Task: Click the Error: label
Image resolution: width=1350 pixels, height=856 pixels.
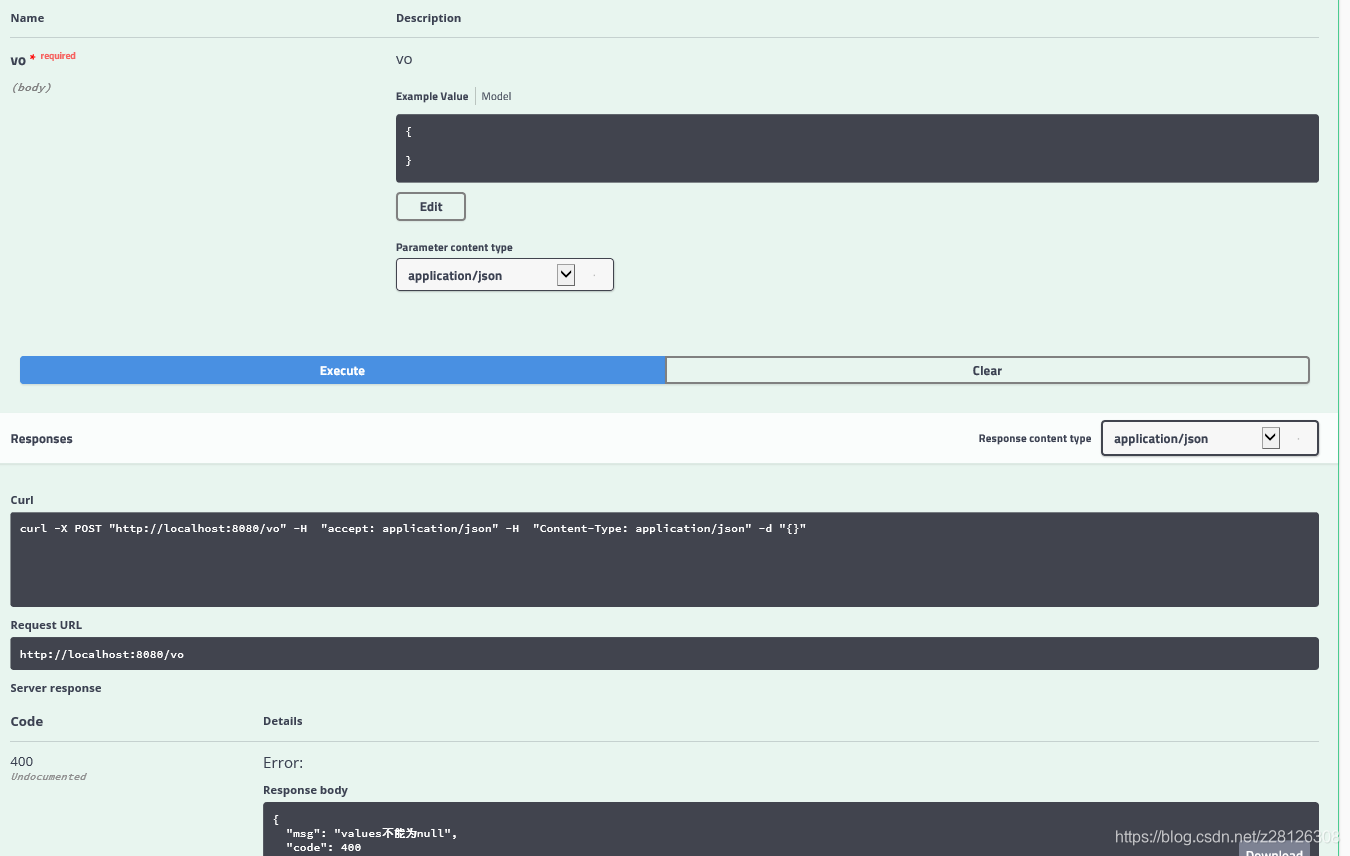Action: [x=283, y=762]
